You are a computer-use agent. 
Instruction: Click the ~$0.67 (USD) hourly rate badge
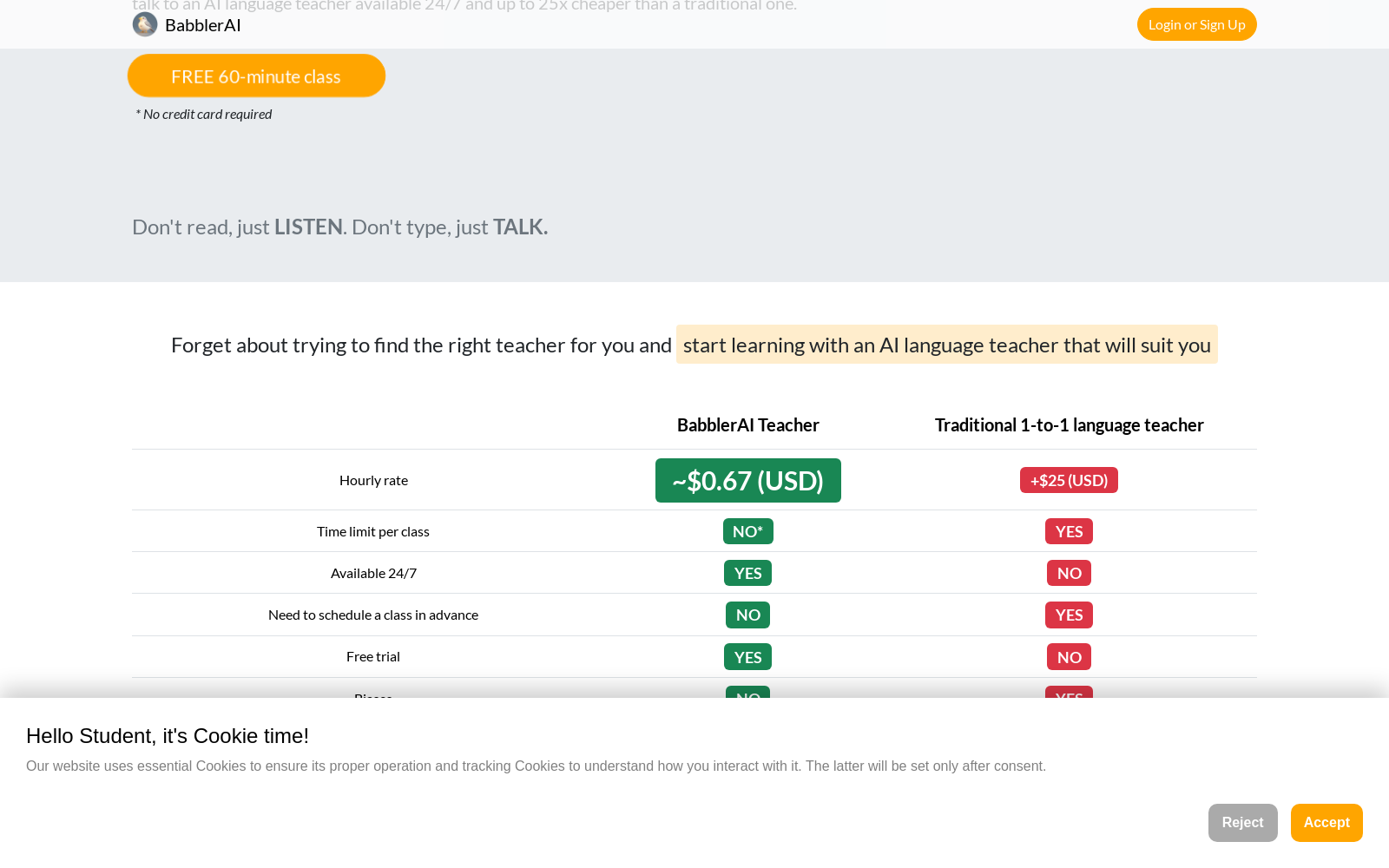pyautogui.click(x=747, y=480)
